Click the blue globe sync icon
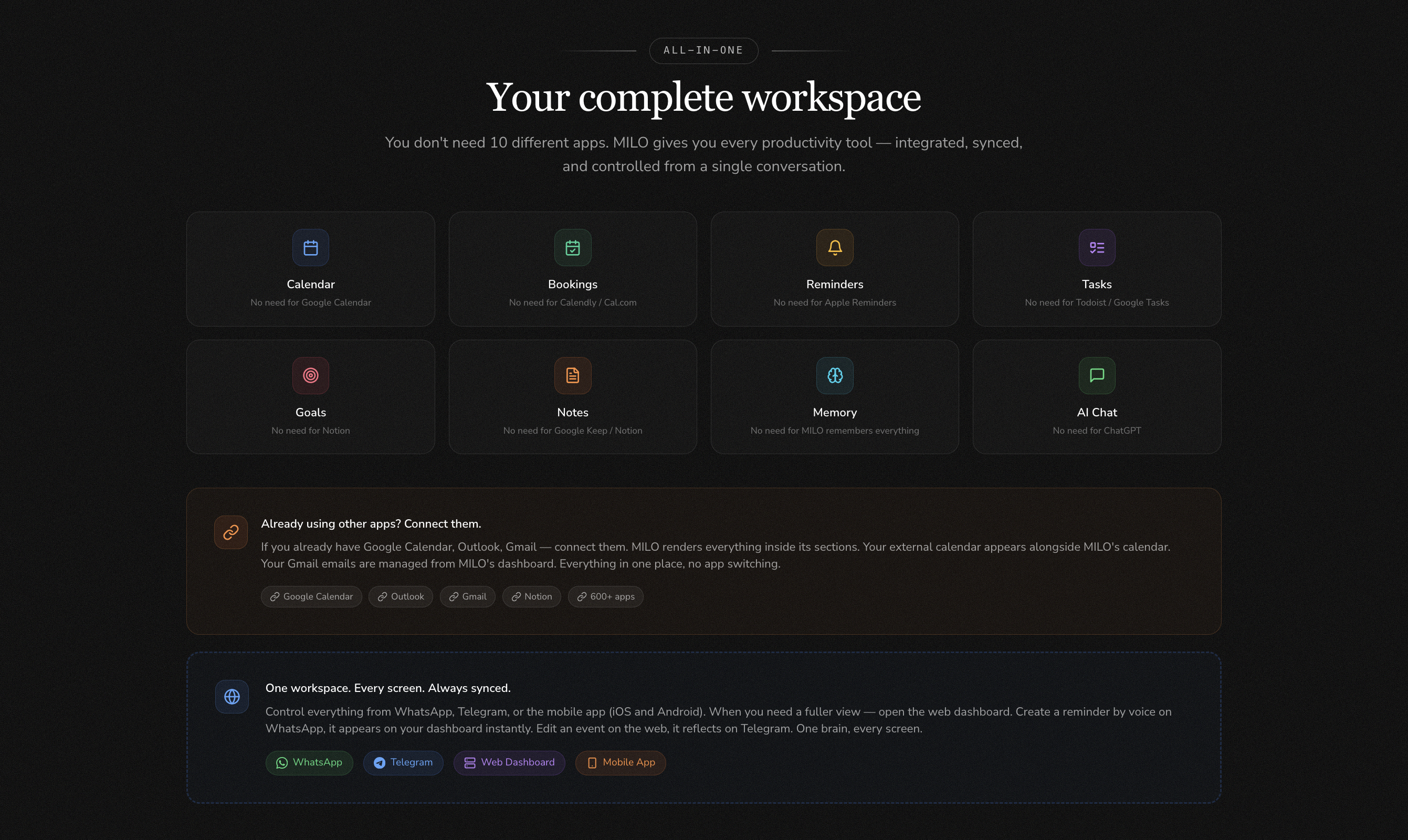The height and width of the screenshot is (840, 1408). click(x=232, y=696)
